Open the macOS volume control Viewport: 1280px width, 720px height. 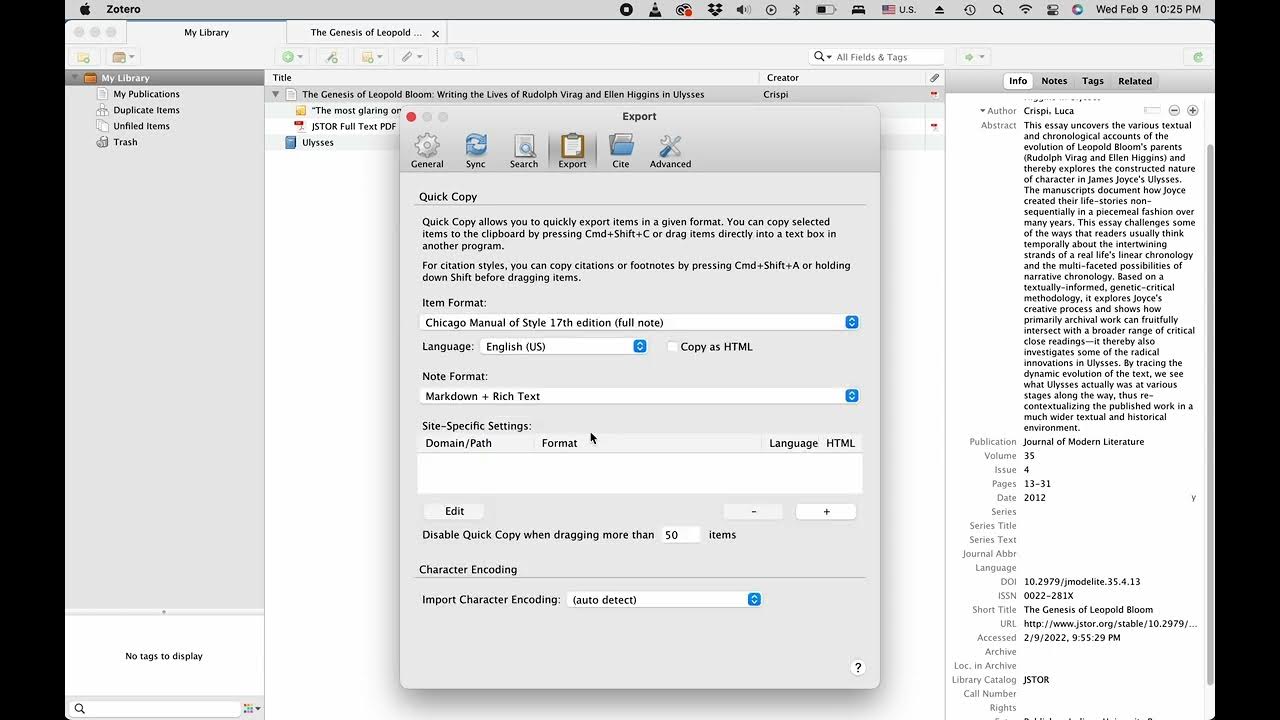click(x=743, y=9)
